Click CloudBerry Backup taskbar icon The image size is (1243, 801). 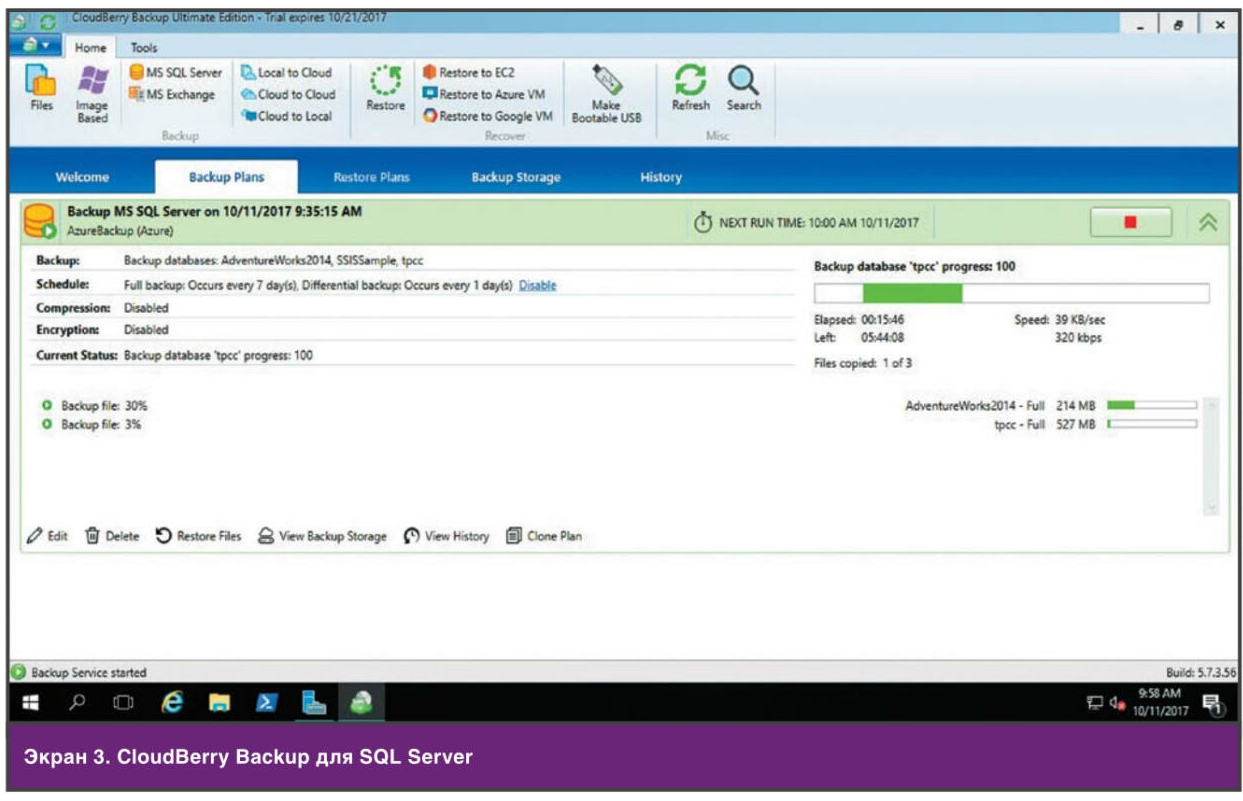pos(361,704)
